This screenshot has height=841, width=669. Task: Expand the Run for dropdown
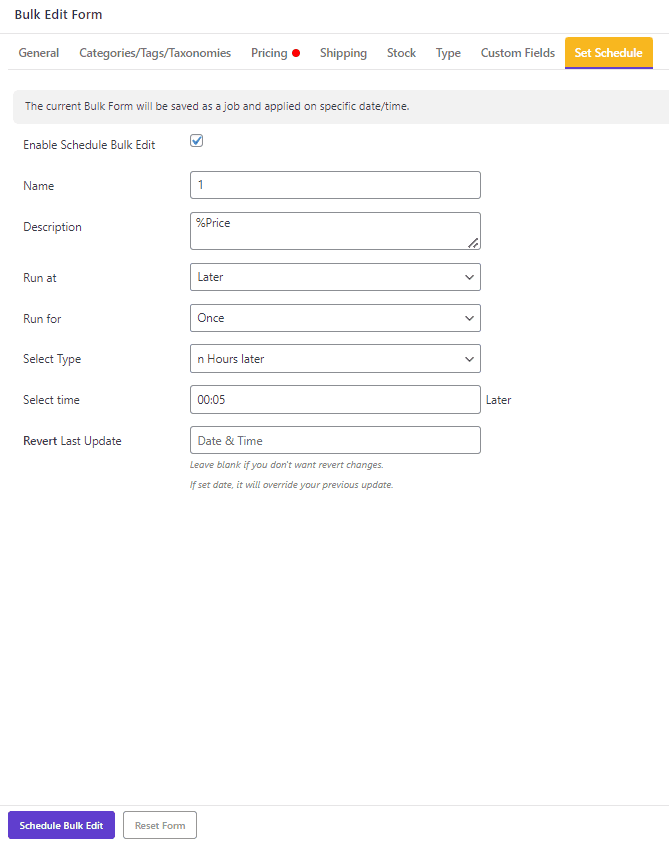click(x=335, y=318)
